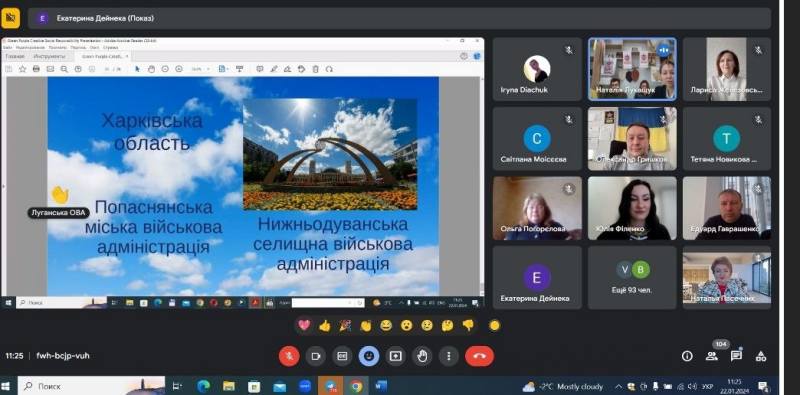
Task: Leave the call with red hang-up button
Action: pos(479,356)
